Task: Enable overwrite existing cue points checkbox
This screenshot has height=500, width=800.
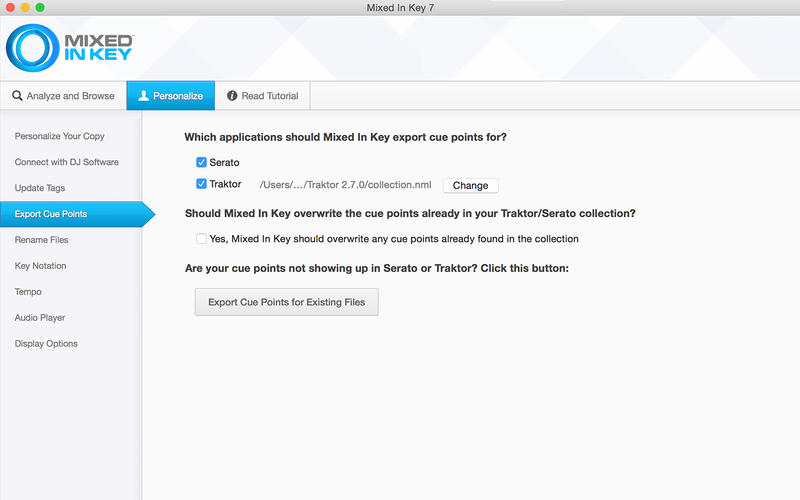Action: click(201, 238)
